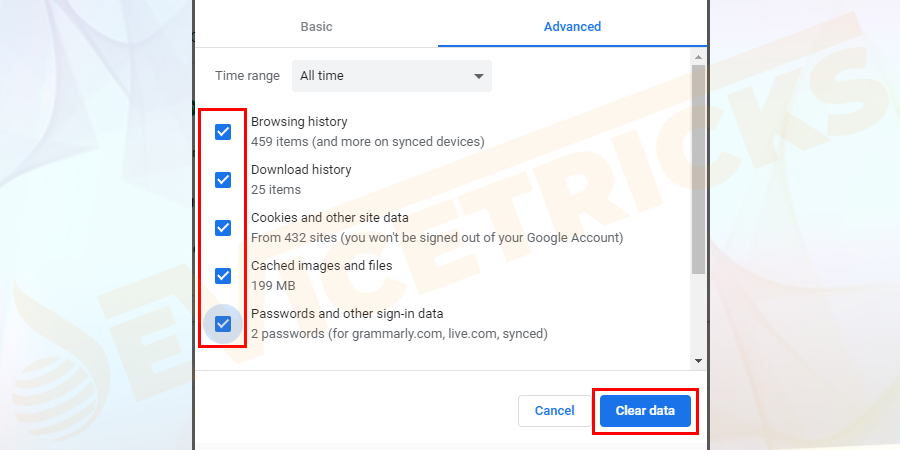900x450 pixels.
Task: Click the 'Cached images and files' label
Action: (321, 266)
